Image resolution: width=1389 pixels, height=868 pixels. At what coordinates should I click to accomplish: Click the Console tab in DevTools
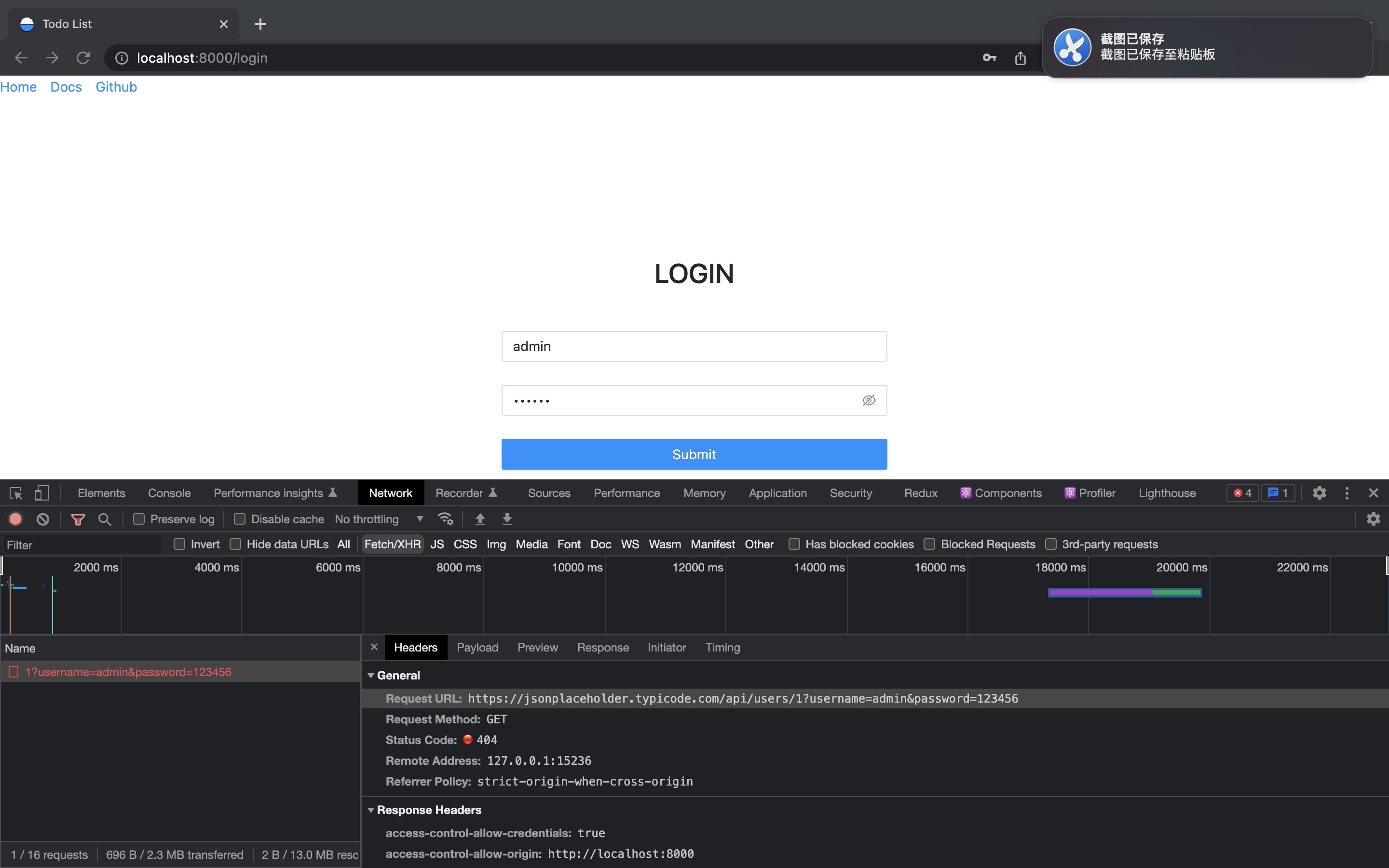(x=169, y=492)
